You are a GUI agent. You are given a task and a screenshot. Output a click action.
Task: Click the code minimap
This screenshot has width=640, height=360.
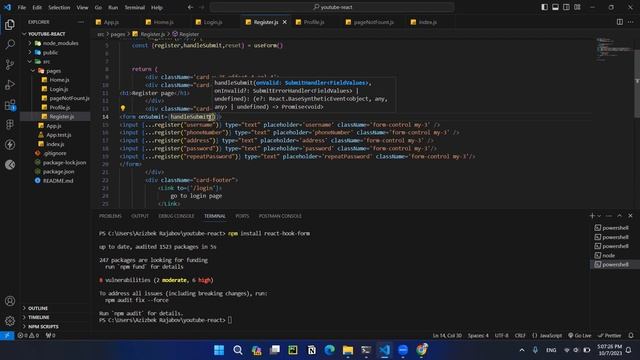tap(613, 49)
